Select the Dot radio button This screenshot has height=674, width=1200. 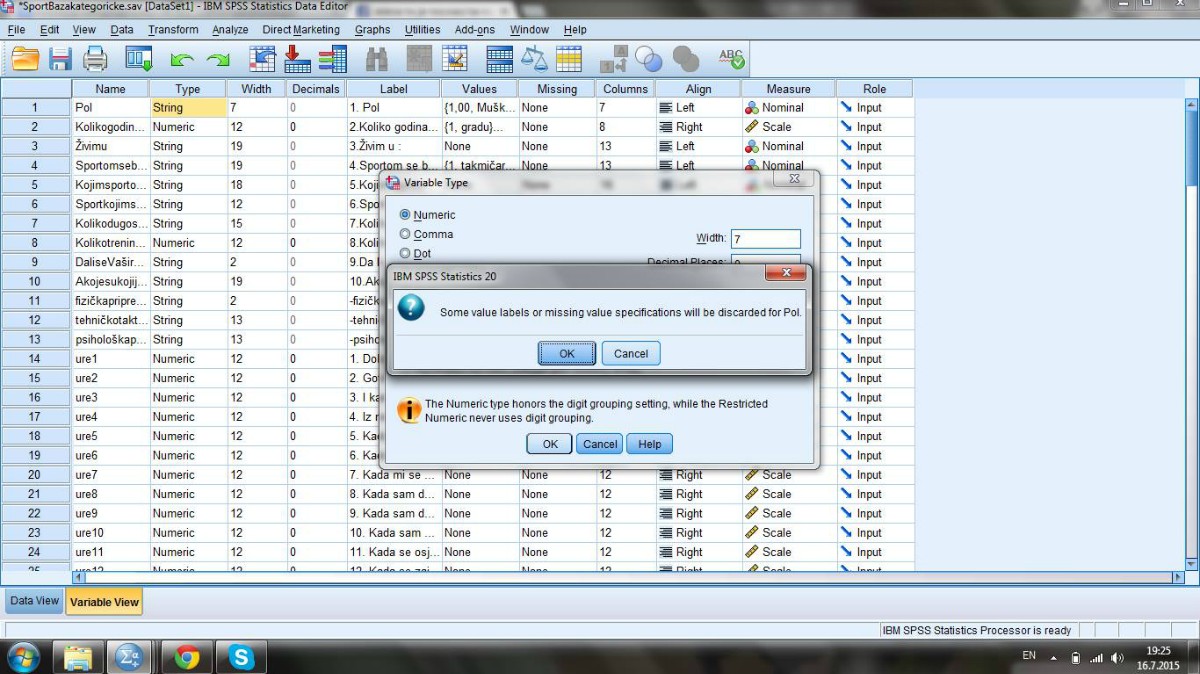coord(405,253)
